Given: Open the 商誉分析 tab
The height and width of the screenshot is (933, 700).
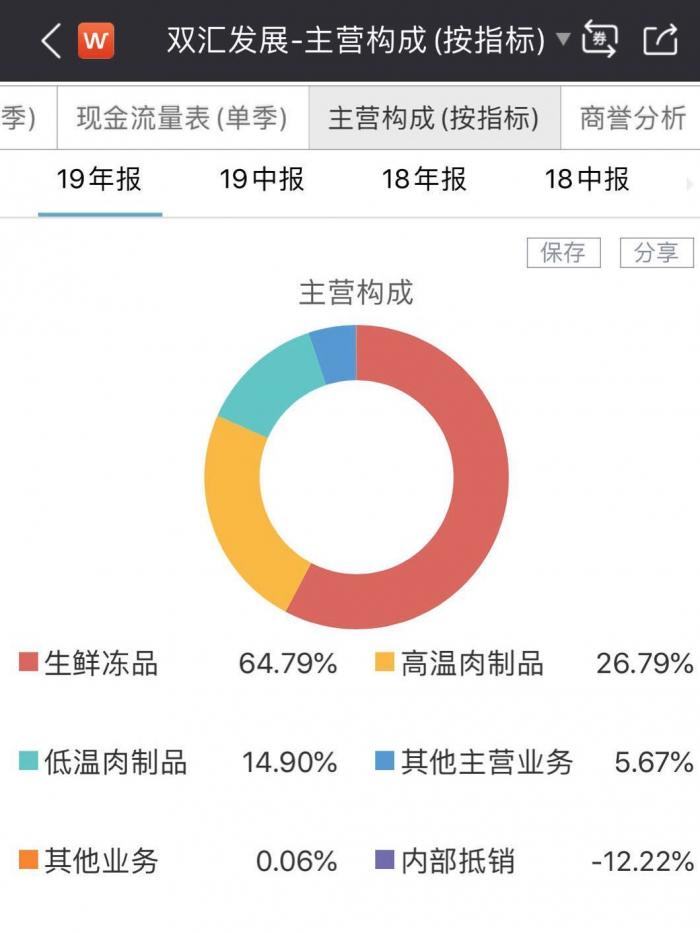Looking at the screenshot, I should point(632,118).
